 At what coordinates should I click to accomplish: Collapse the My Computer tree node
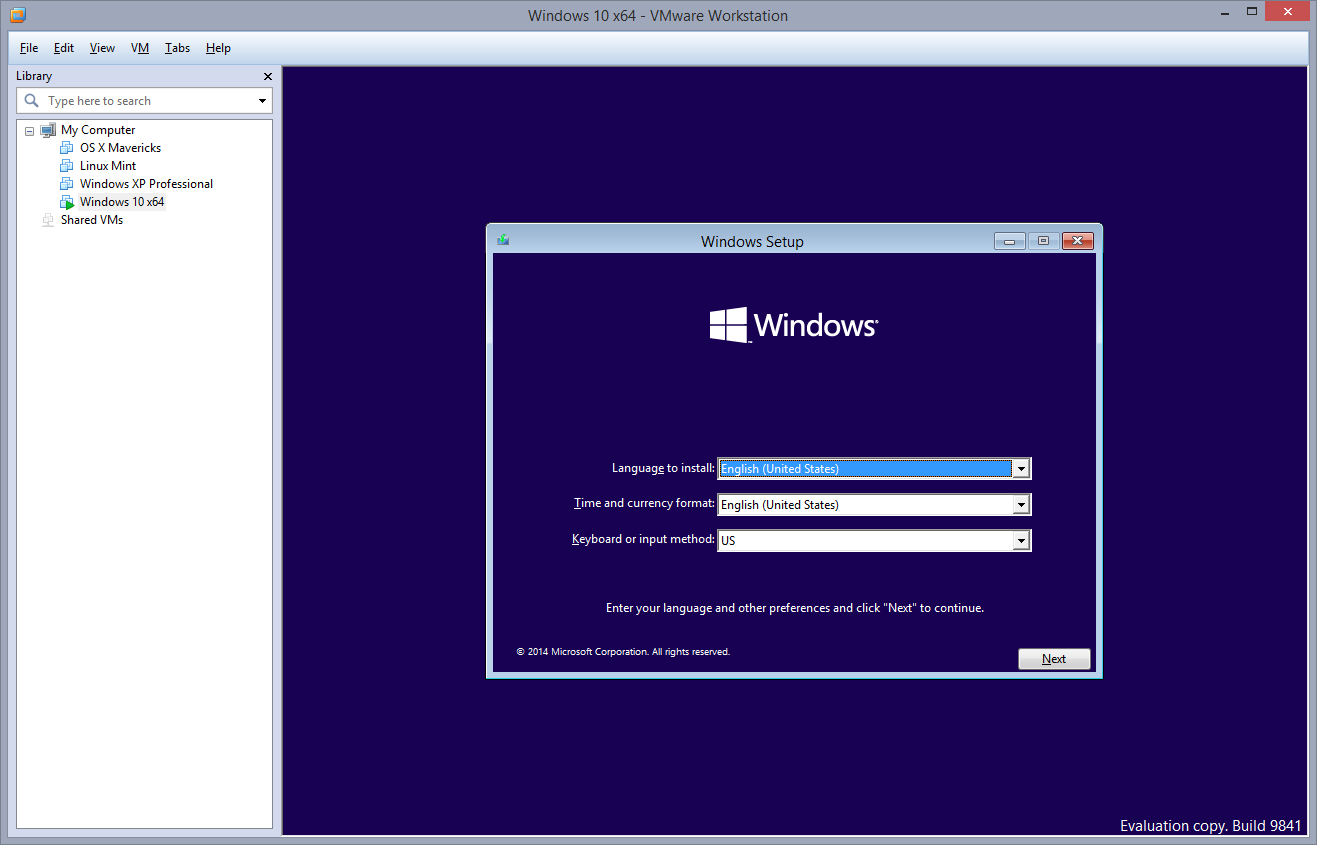29,131
